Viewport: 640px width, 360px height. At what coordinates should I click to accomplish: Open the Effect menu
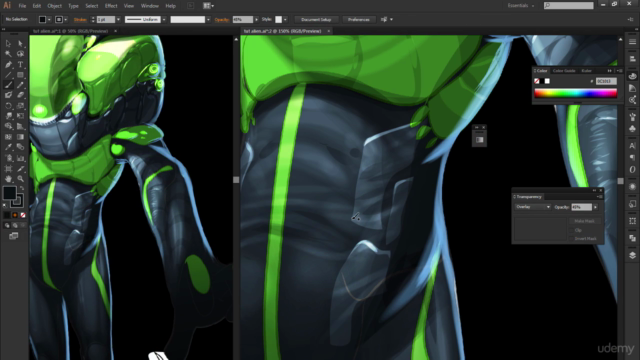pos(111,6)
